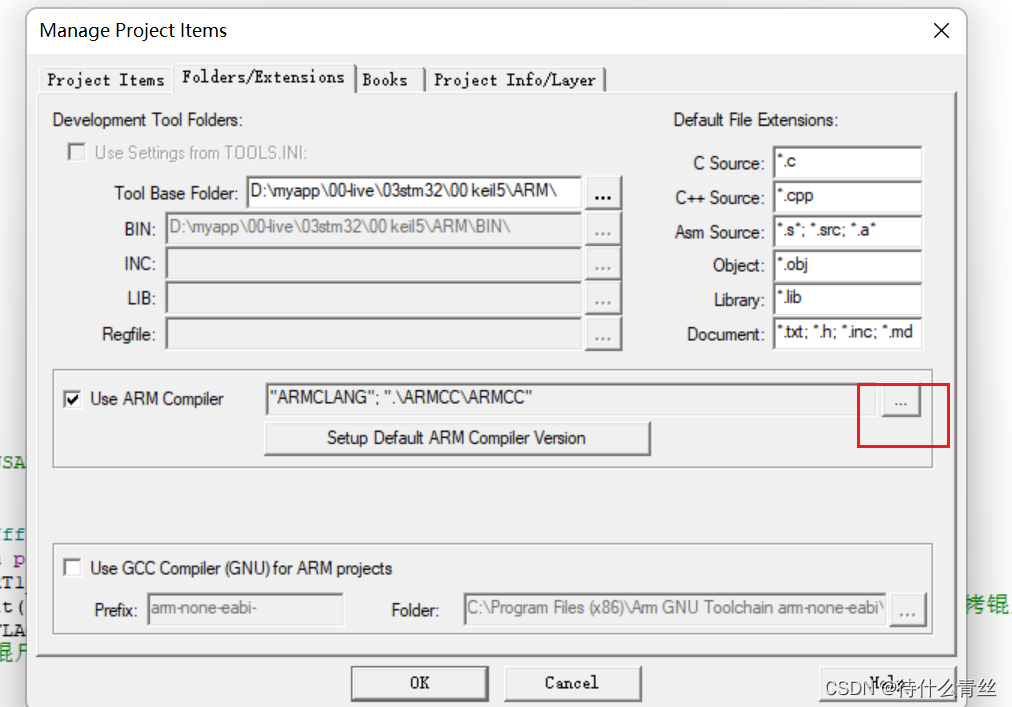Click the ARM compiler path field

coord(571,399)
